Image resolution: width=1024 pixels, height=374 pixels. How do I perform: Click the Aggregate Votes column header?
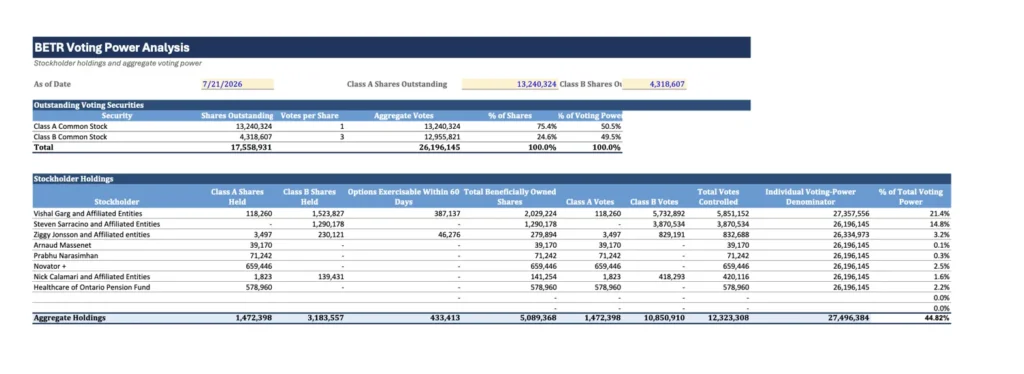click(403, 116)
